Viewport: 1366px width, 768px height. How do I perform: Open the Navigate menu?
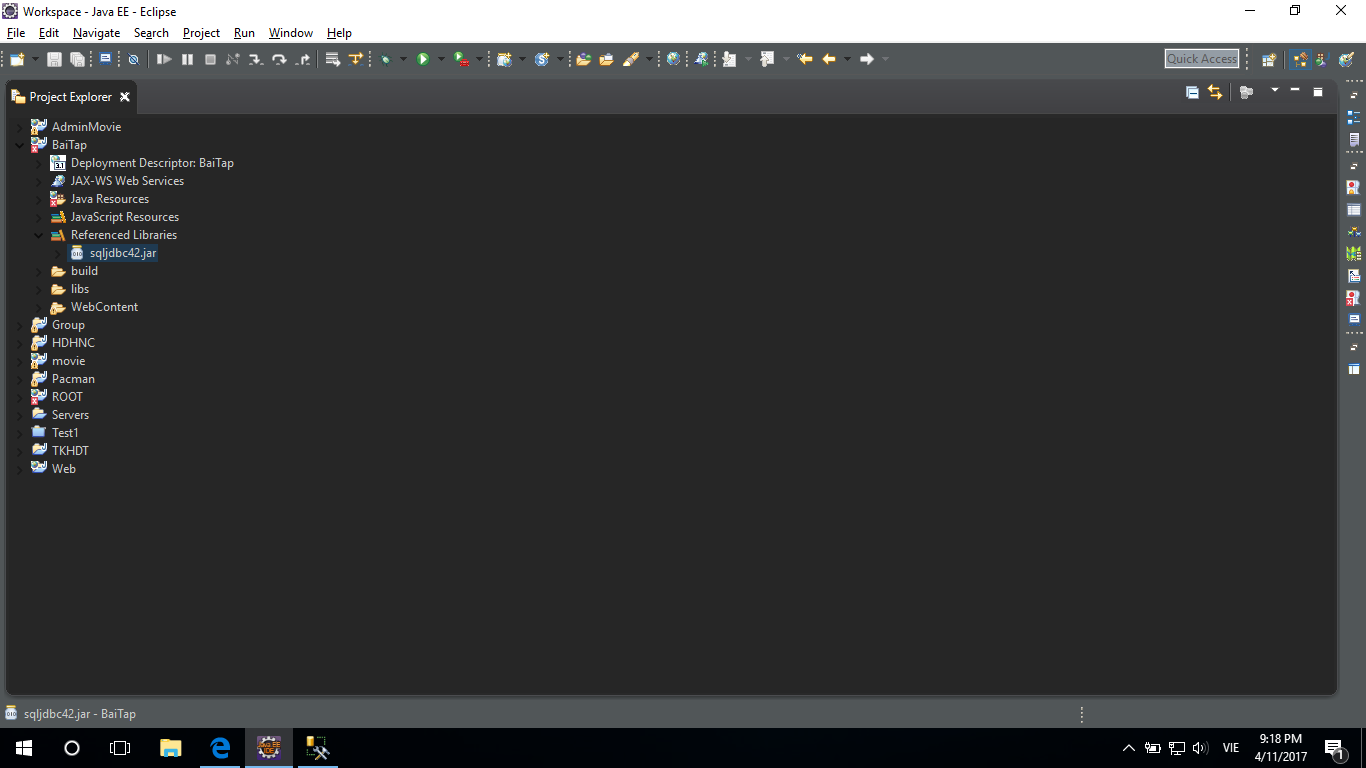[x=96, y=33]
